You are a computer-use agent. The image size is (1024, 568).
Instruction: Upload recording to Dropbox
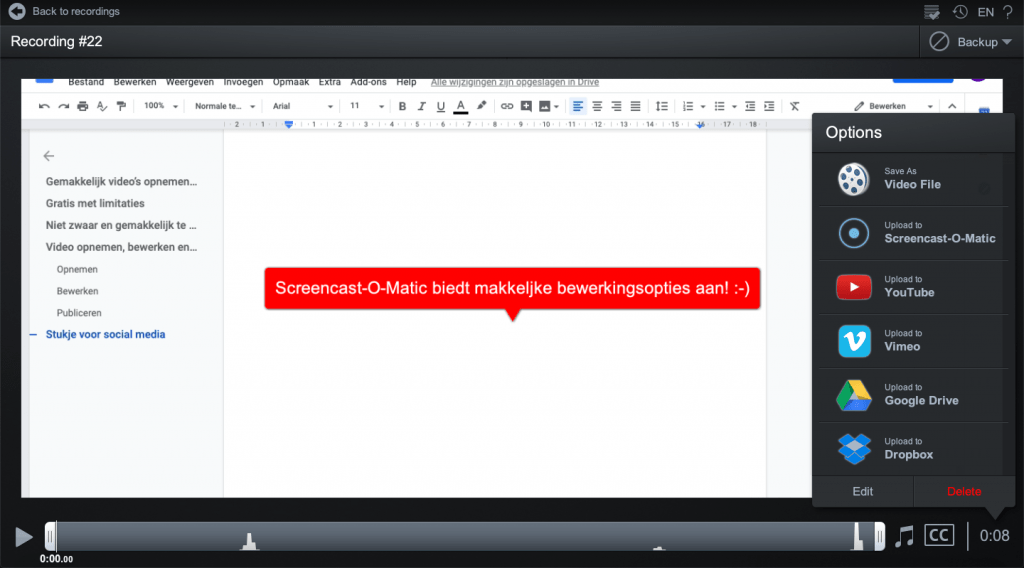tap(913, 449)
